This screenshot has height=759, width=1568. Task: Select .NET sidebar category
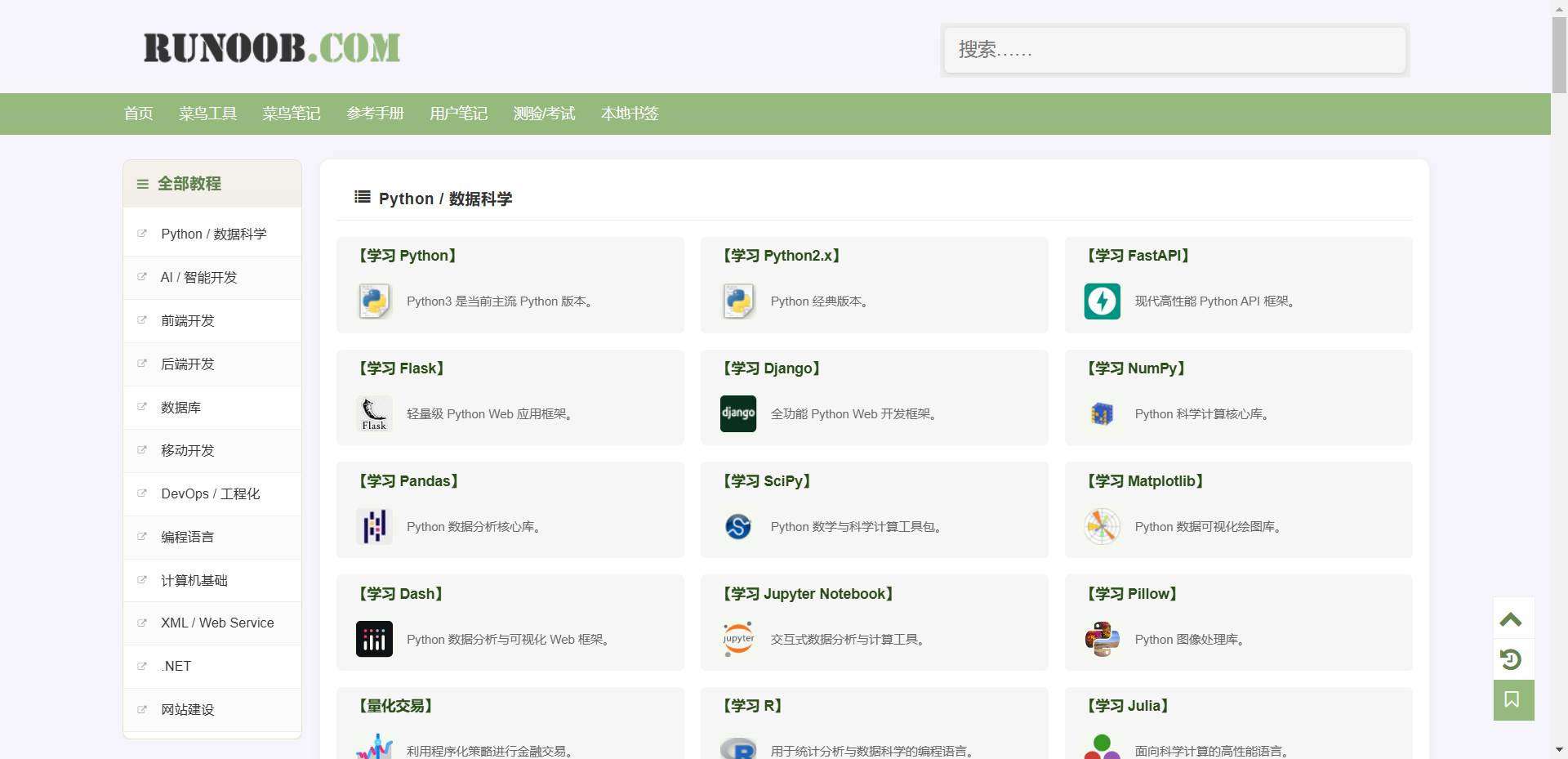pos(176,667)
